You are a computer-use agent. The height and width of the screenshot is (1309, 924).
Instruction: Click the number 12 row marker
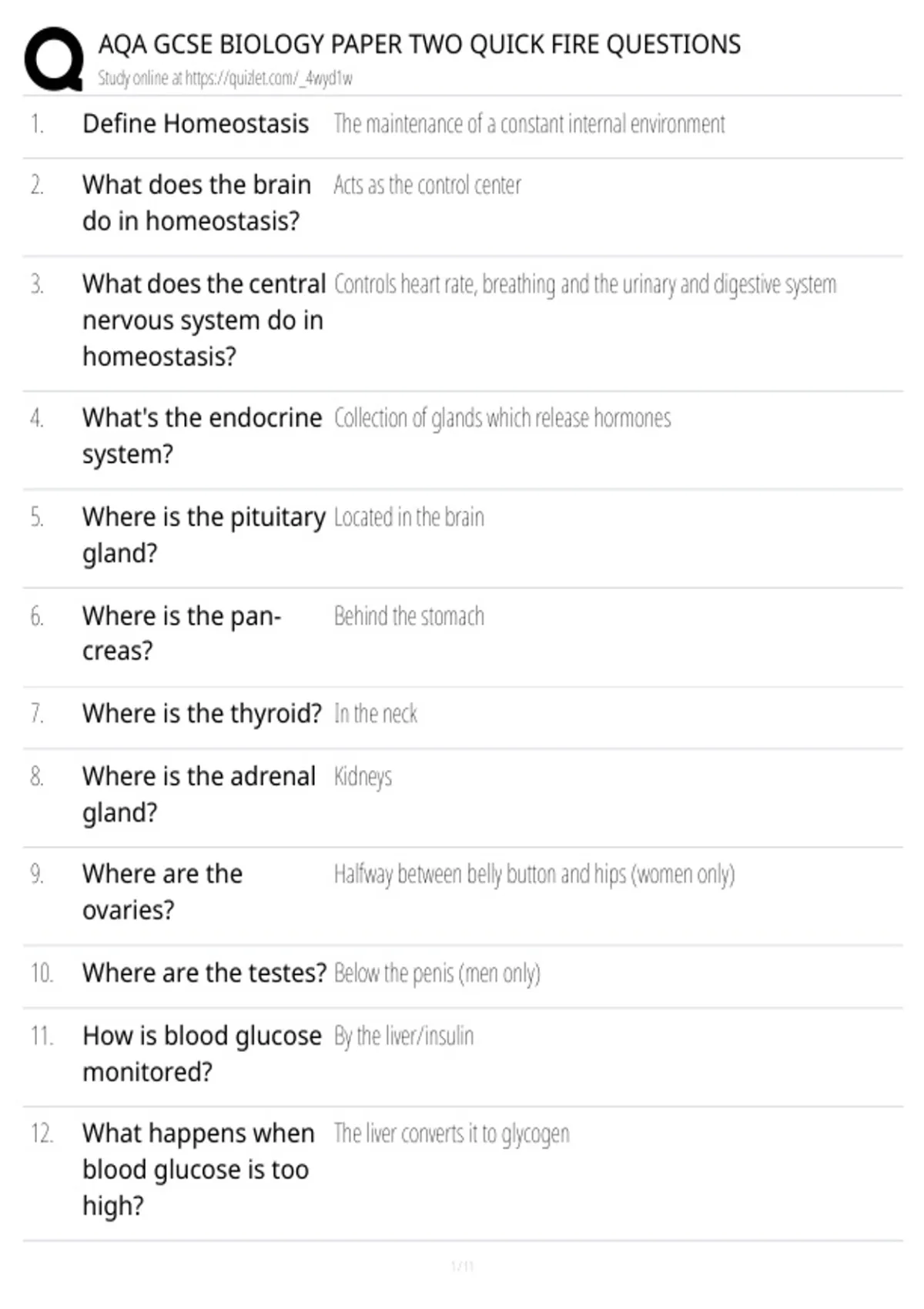tap(42, 1133)
